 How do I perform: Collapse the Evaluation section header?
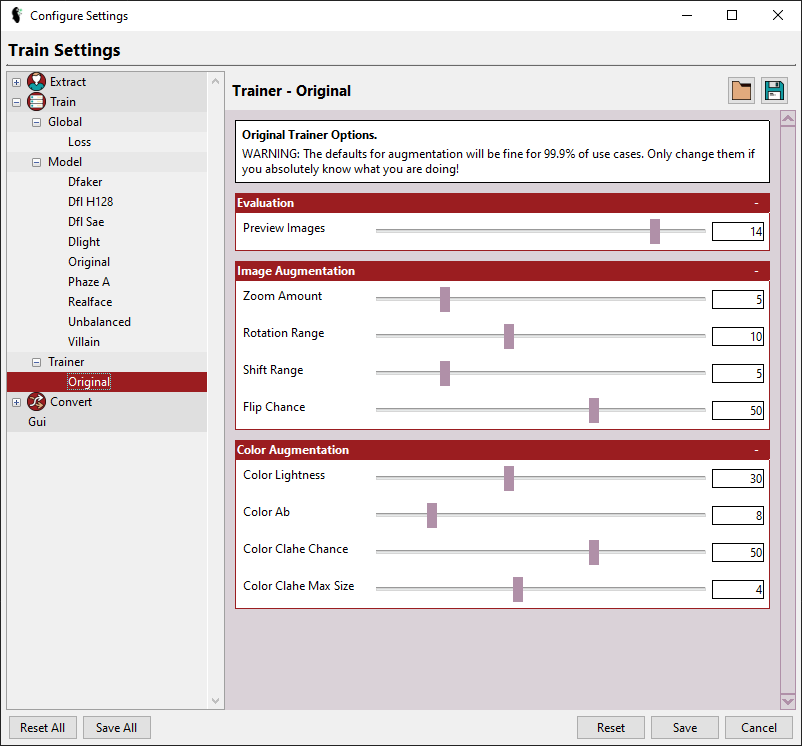coord(756,203)
